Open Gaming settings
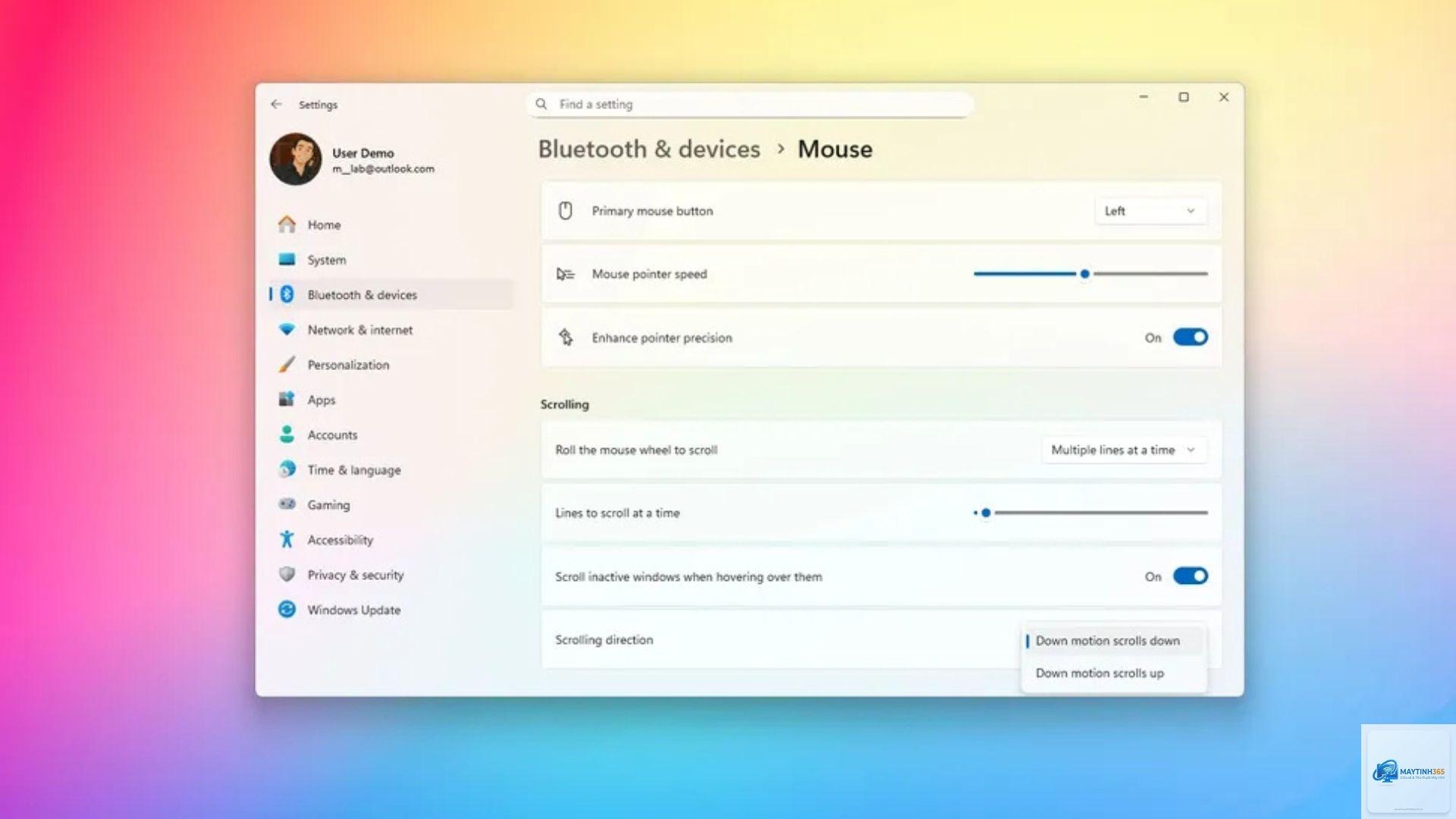Image resolution: width=1456 pixels, height=819 pixels. click(392, 504)
